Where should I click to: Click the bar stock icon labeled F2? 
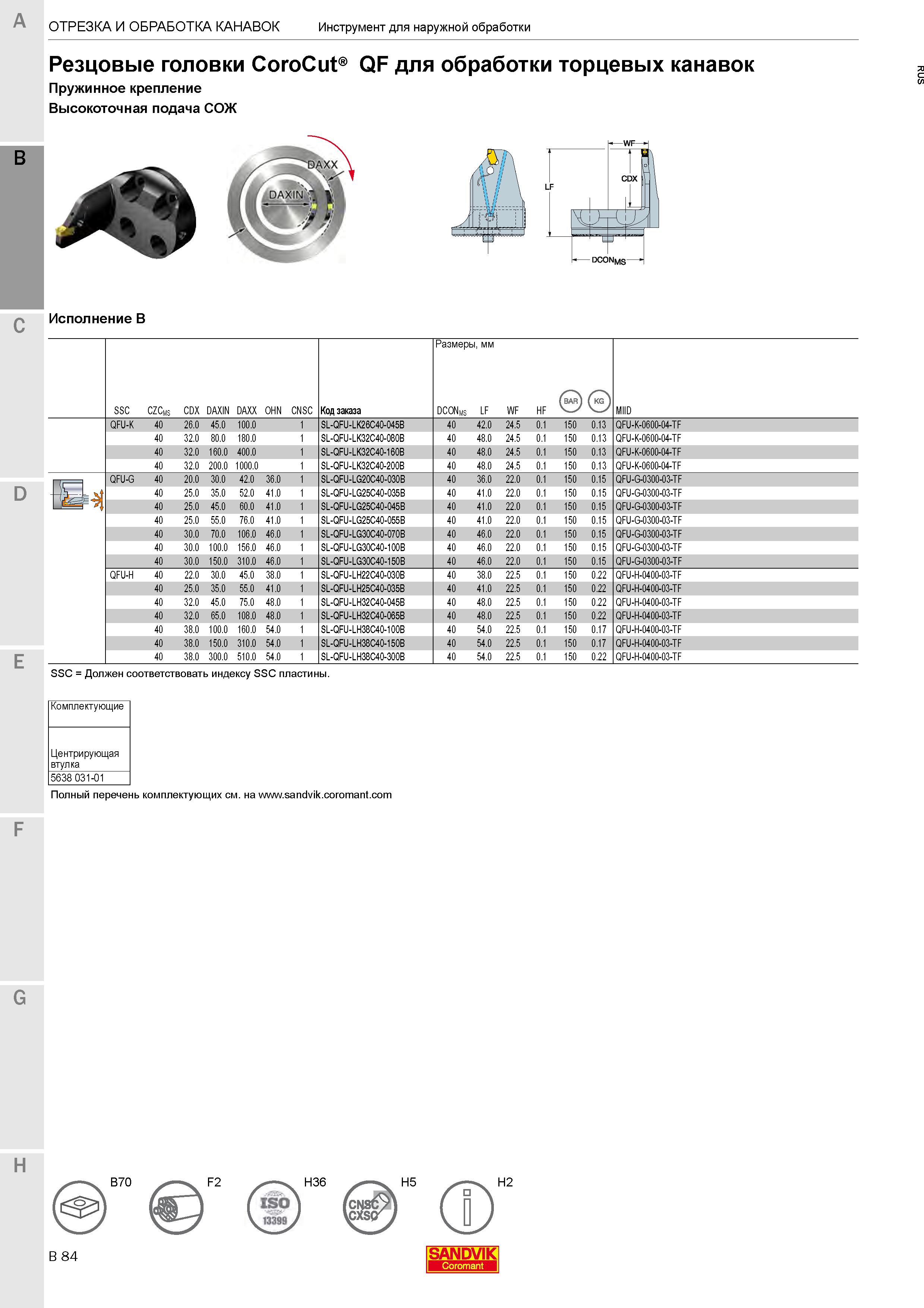pos(176,1207)
